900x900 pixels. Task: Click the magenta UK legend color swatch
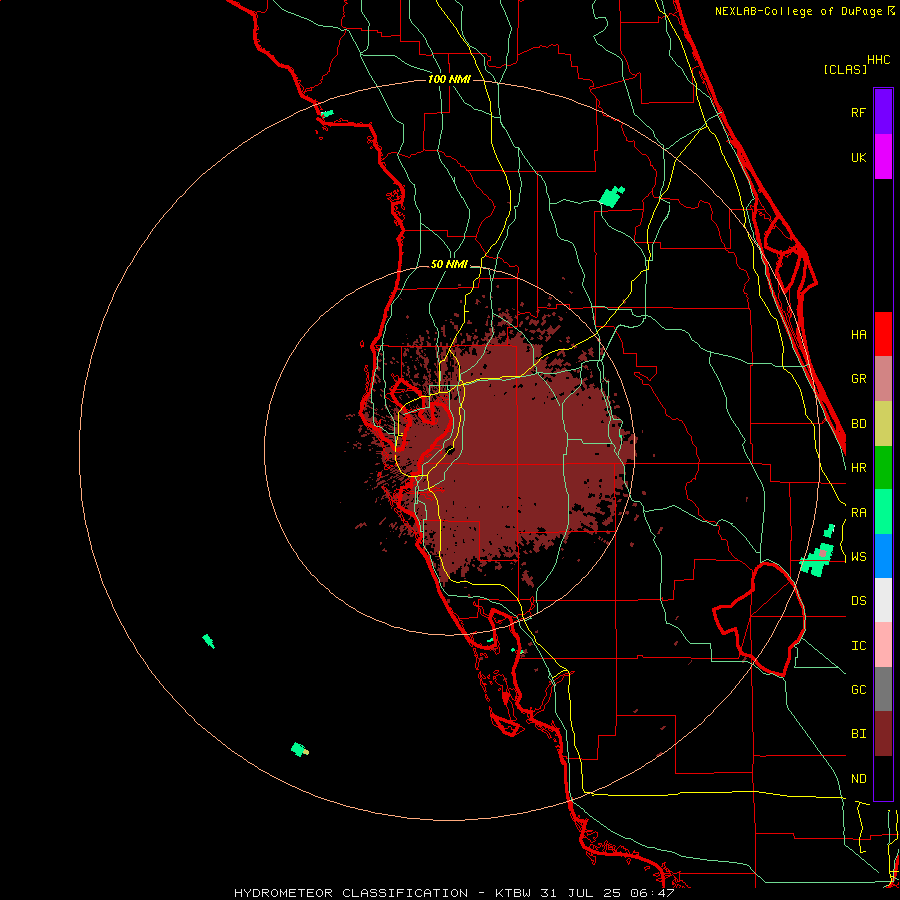[x=883, y=157]
